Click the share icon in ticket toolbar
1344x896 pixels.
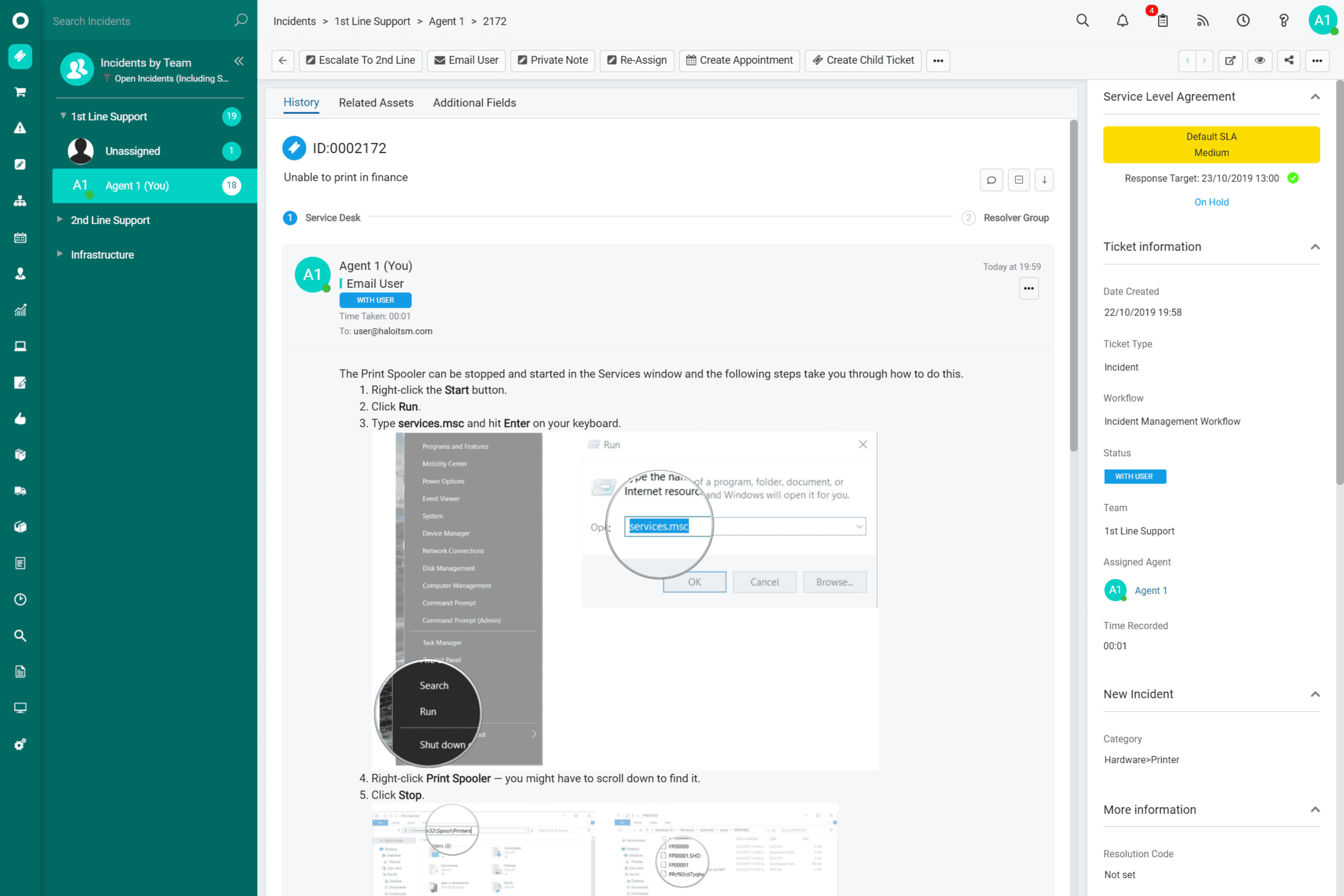pos(1288,60)
